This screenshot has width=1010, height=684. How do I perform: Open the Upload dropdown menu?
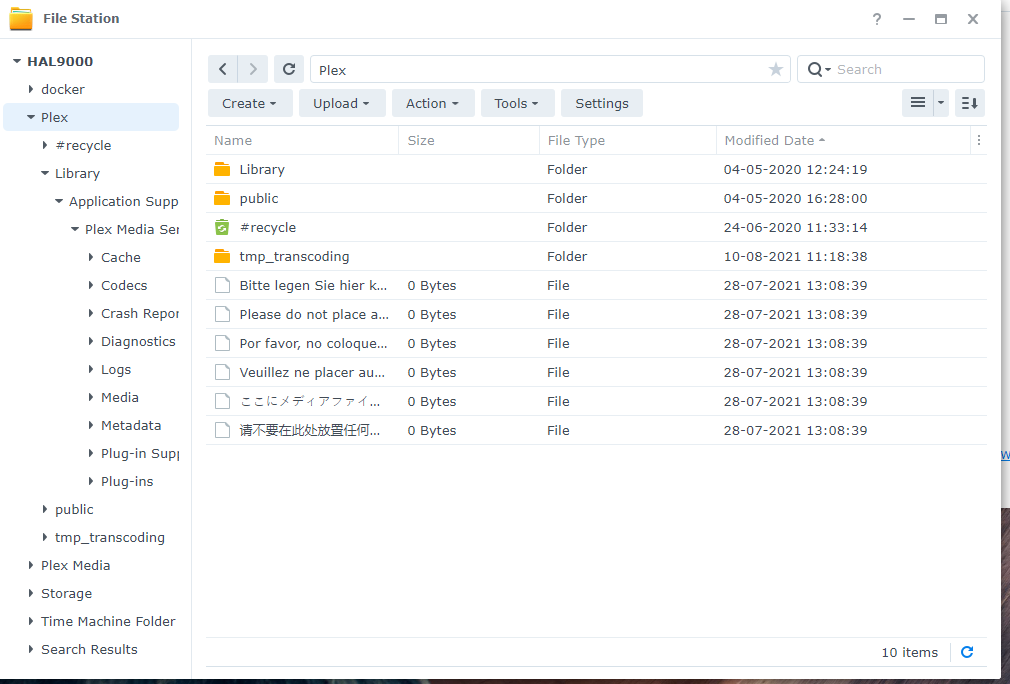pos(342,103)
